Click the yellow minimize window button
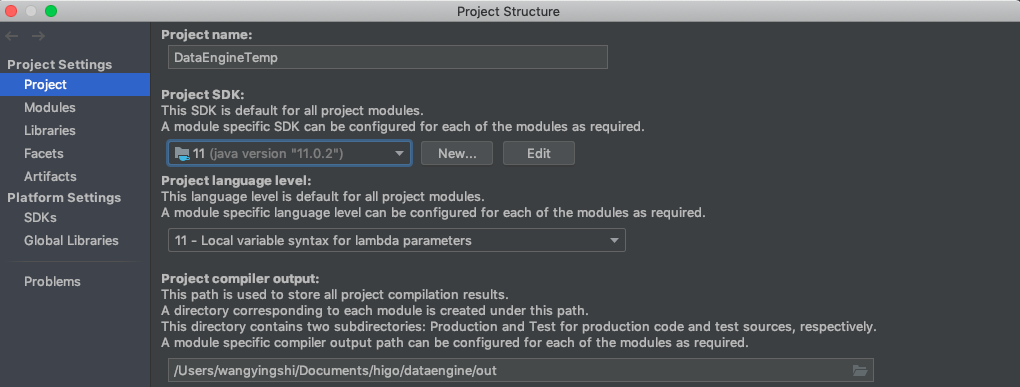Image resolution: width=1020 pixels, height=387 pixels. (x=31, y=11)
